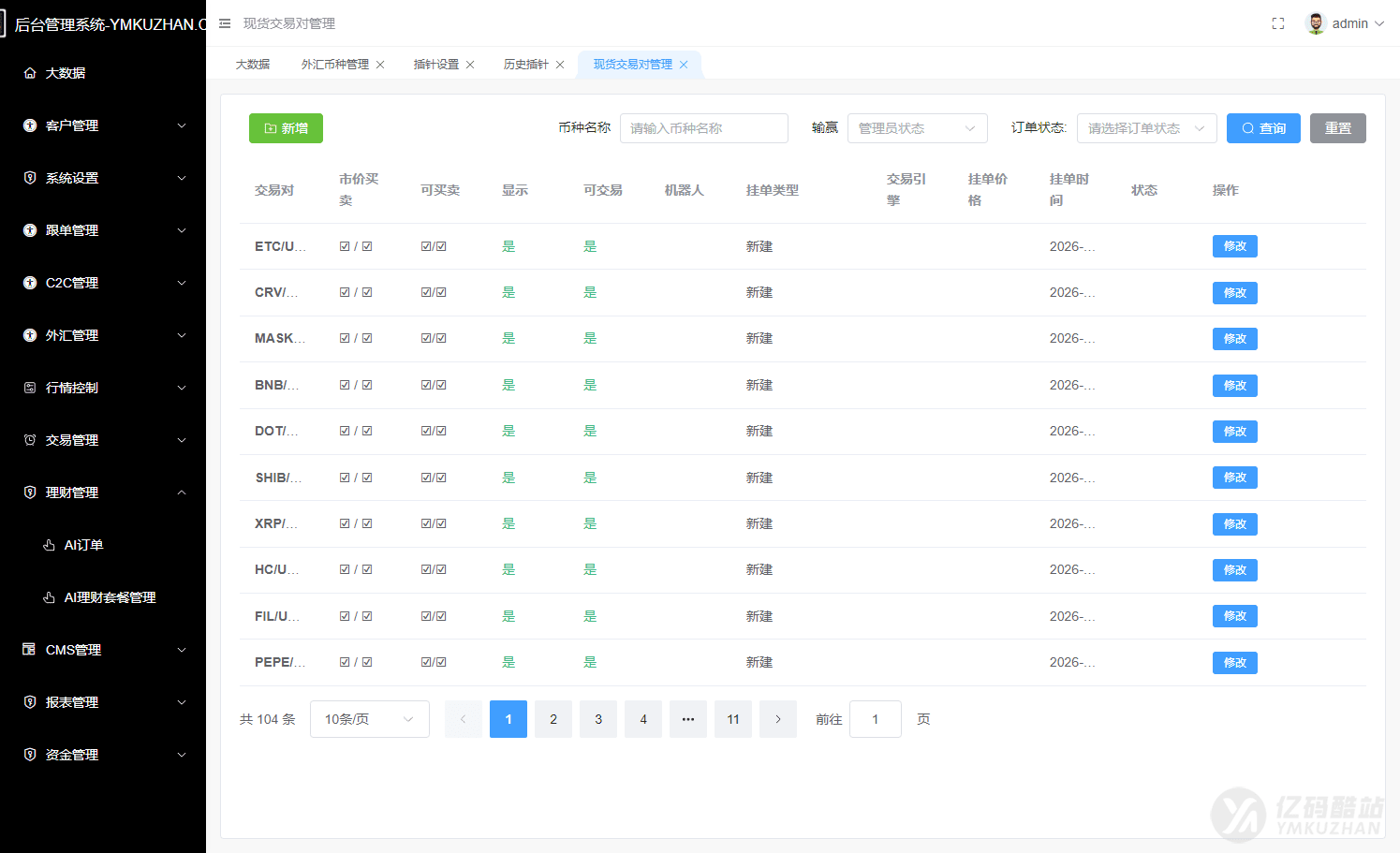This screenshot has width=1400, height=853.
Task: Click the 资金管理 shield icon
Action: pos(30,755)
